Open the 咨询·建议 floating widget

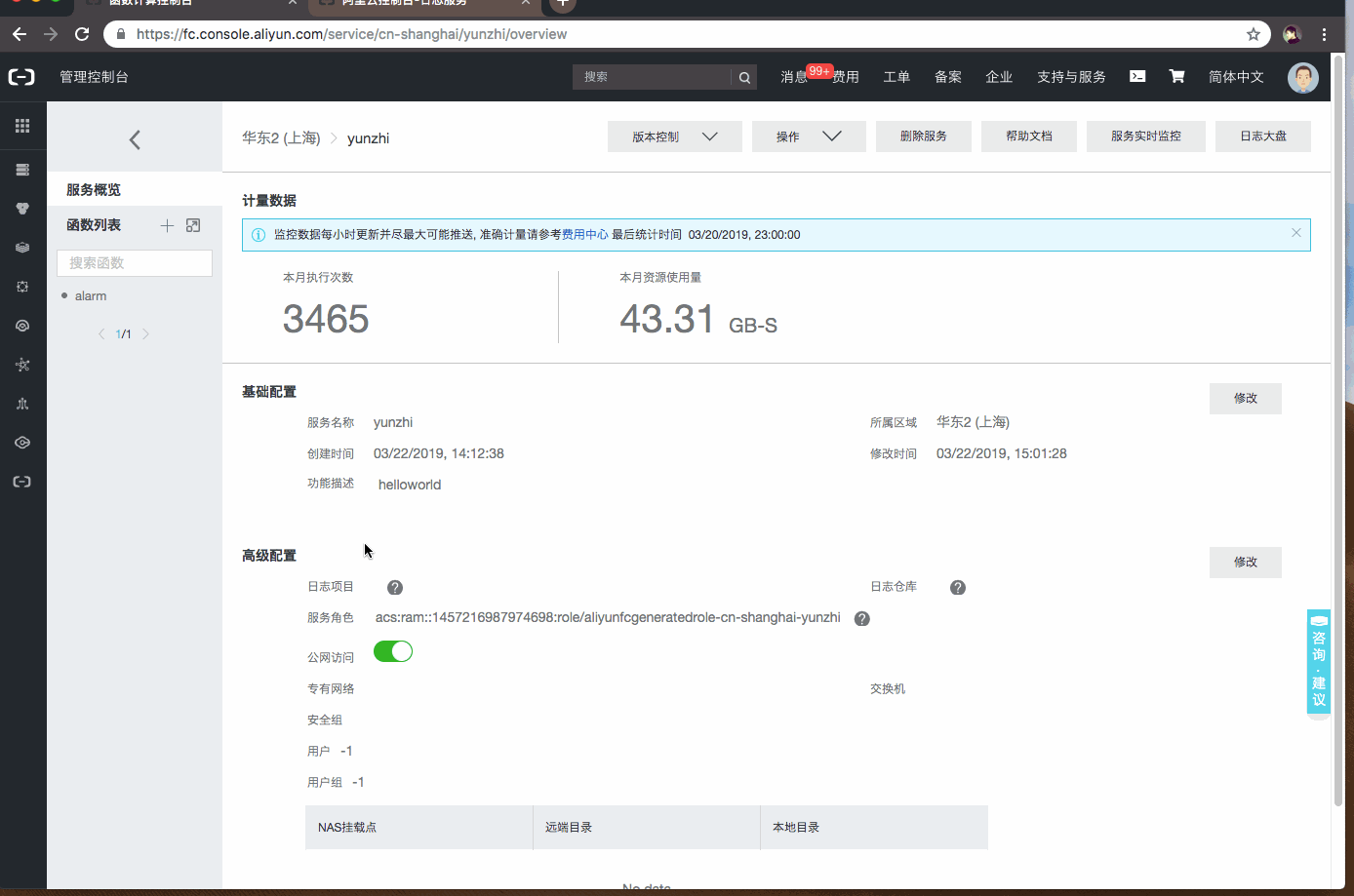coord(1319,663)
